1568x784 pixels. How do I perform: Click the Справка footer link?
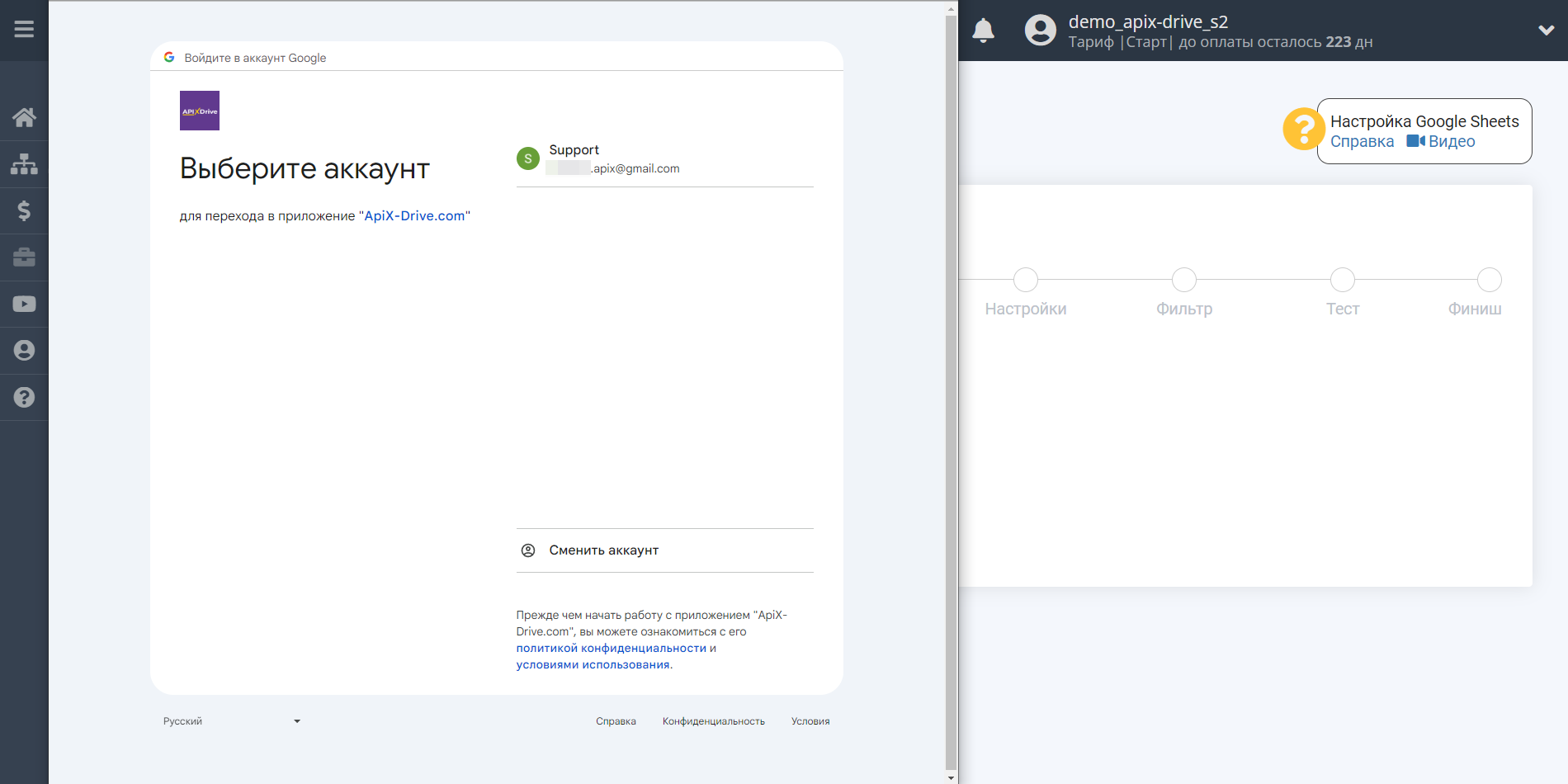[616, 721]
